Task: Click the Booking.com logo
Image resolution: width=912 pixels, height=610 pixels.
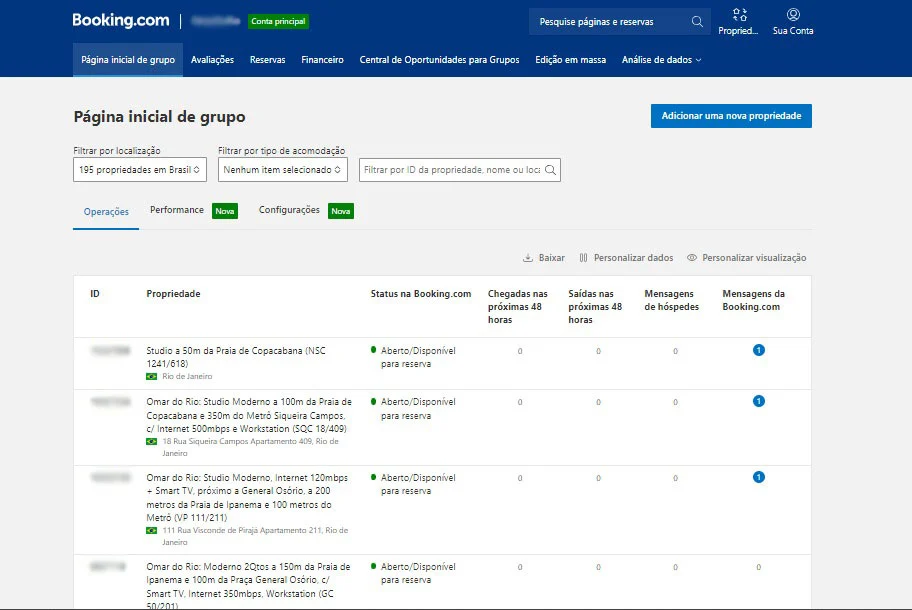Action: 121,20
